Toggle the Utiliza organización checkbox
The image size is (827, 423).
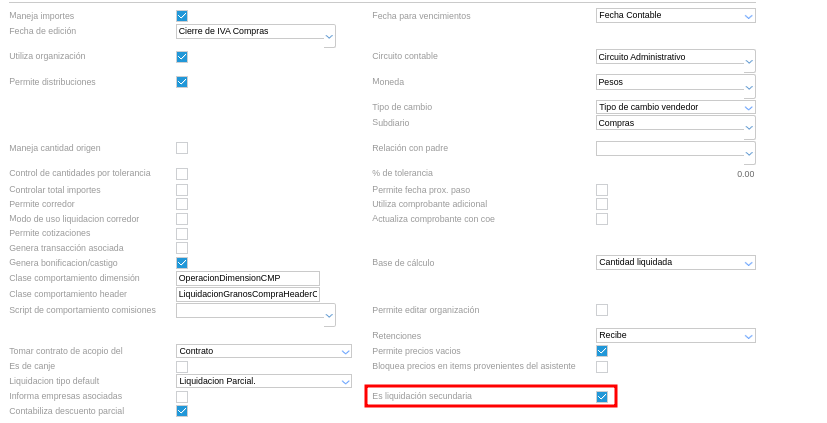tap(182, 57)
